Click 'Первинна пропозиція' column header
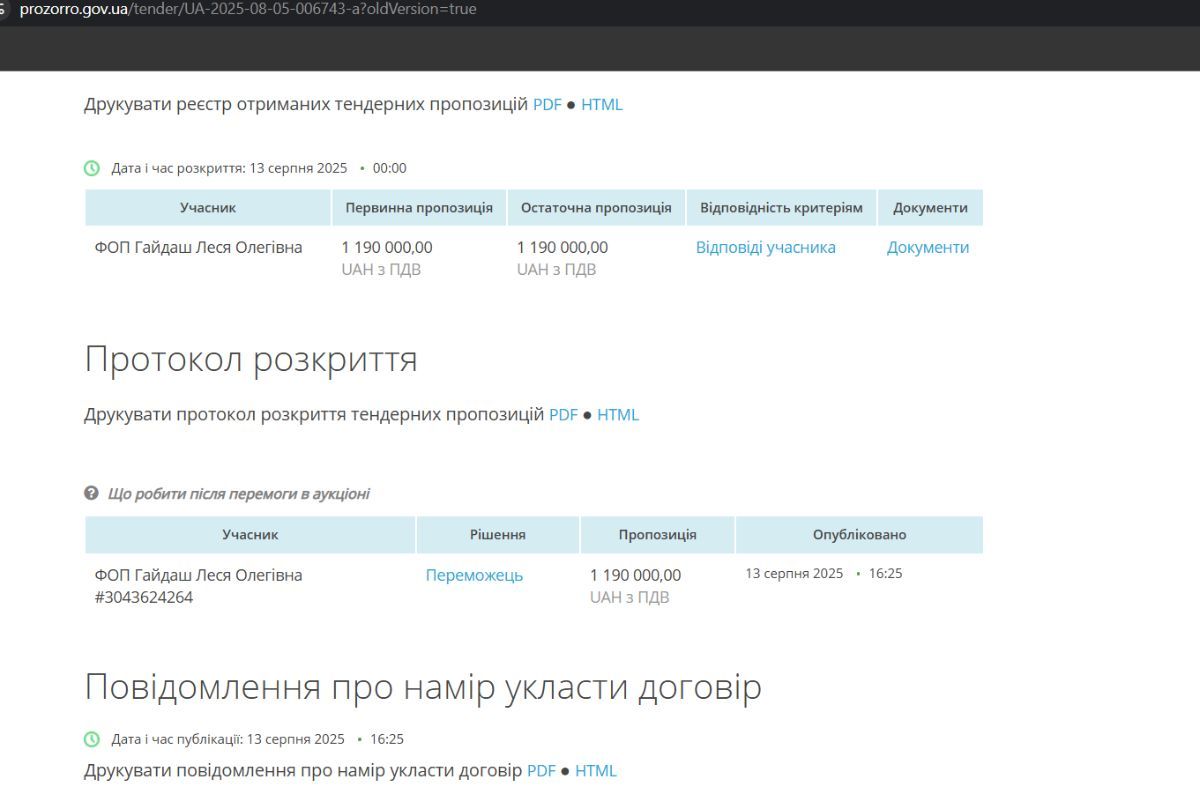Screen dimensions: 1200x800 click(419, 208)
